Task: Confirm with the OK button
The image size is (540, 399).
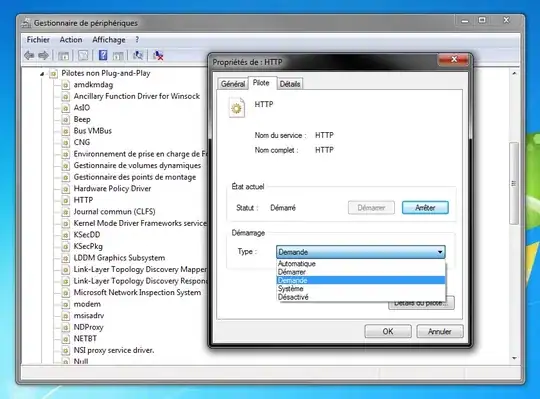Action: pyautogui.click(x=388, y=331)
